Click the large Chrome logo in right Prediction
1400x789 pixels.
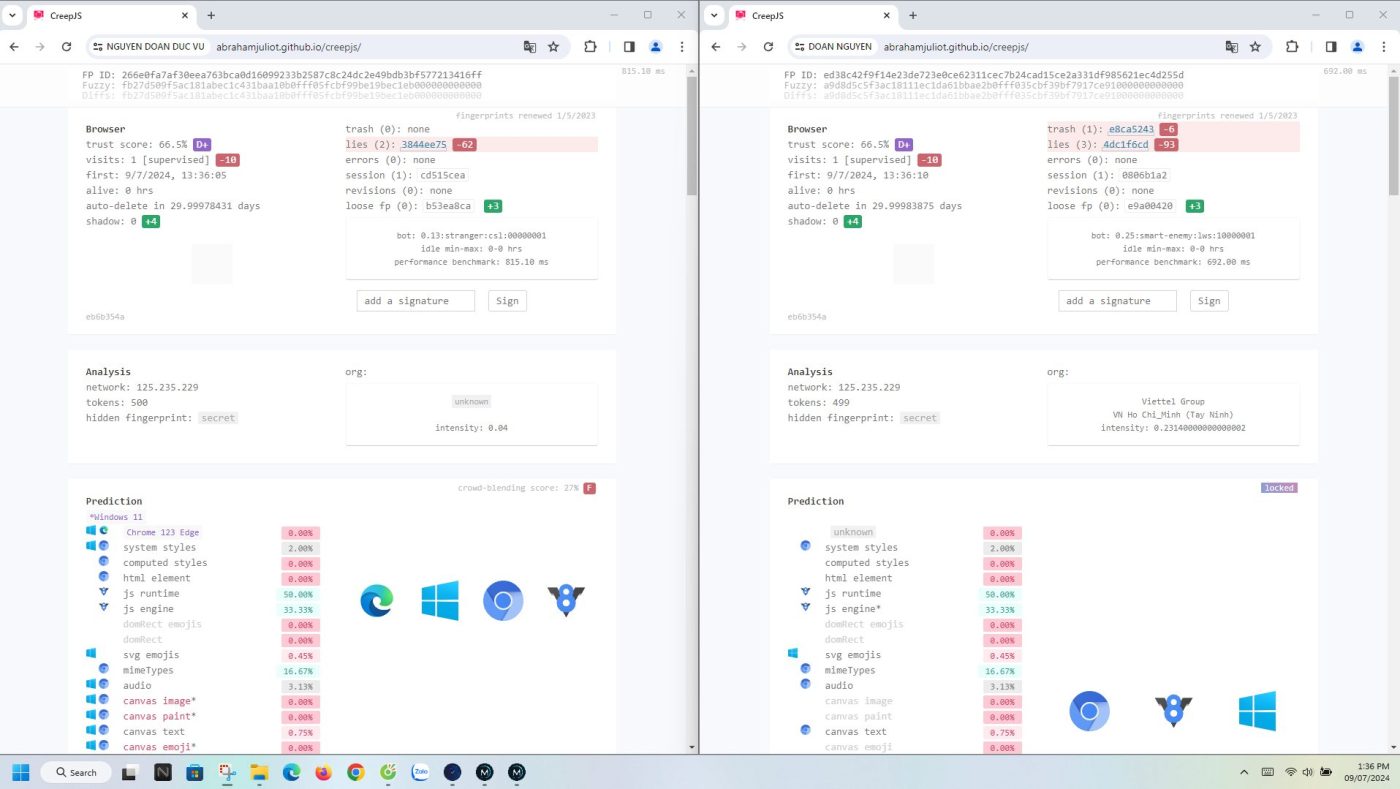click(1089, 711)
